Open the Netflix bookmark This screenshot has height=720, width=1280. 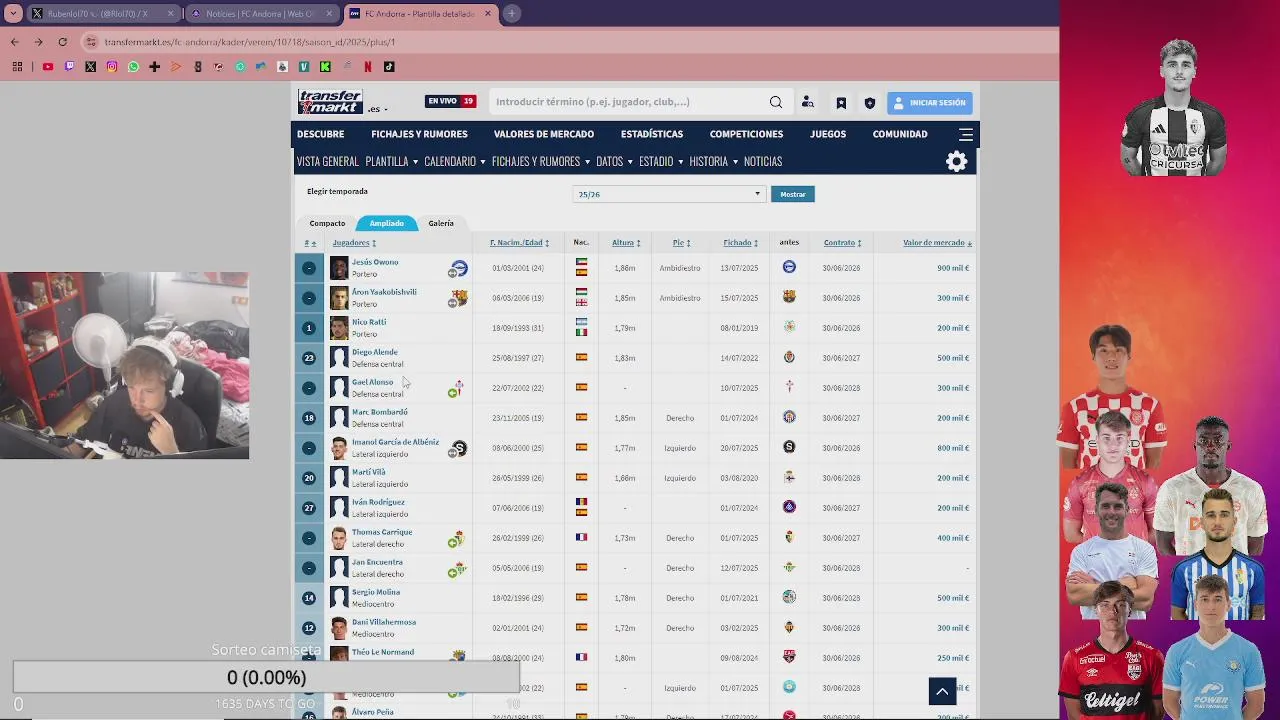368,67
